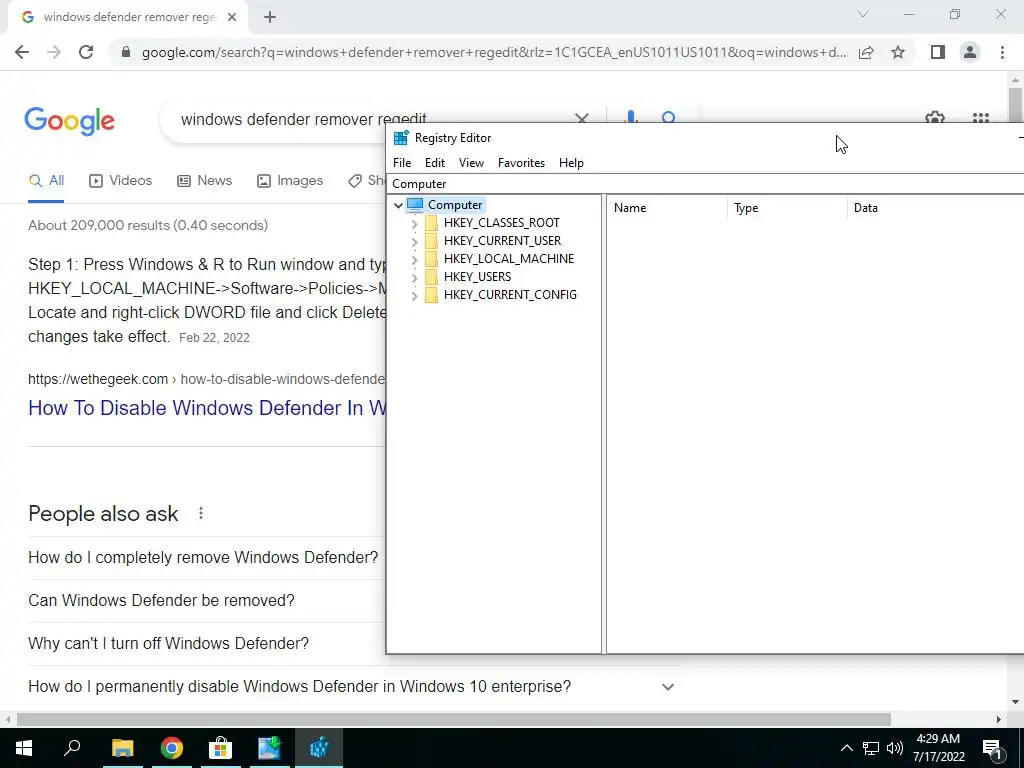Screen dimensions: 1024x768
Task: Open the Help menu in Registry Editor
Action: click(x=571, y=163)
